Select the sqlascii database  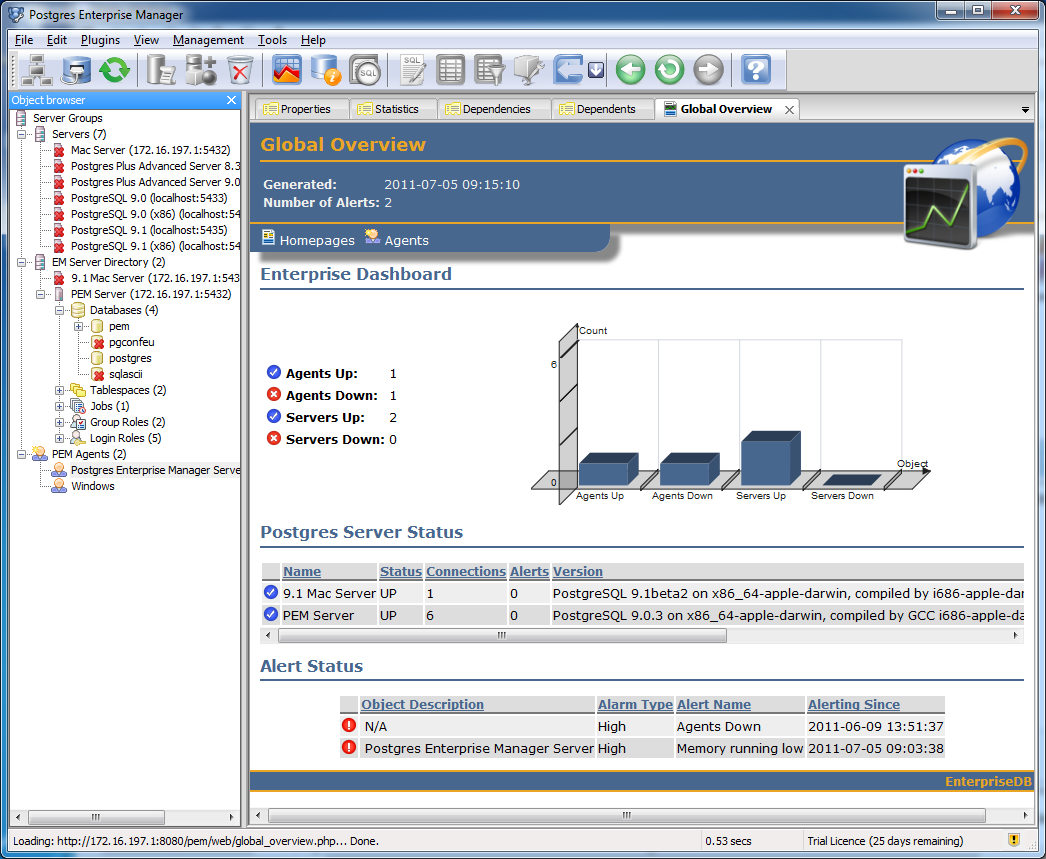click(x=125, y=374)
